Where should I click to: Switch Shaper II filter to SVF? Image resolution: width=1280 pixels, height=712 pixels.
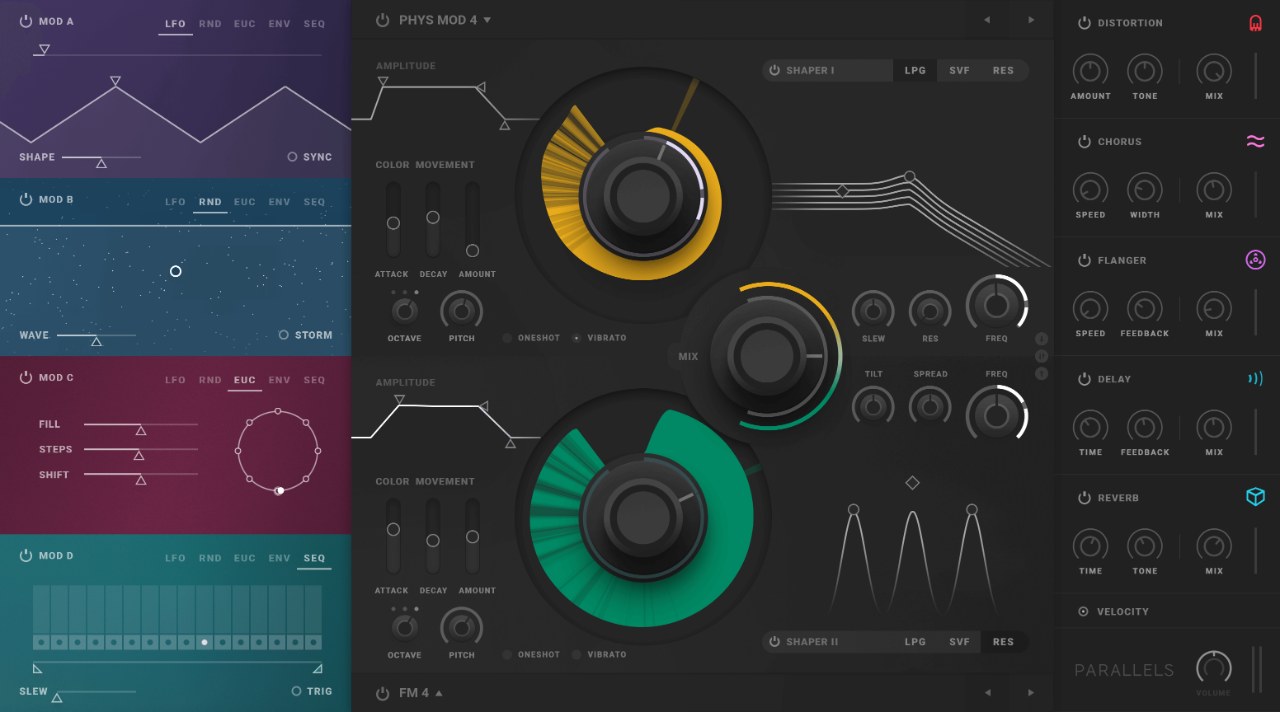pyautogui.click(x=959, y=641)
